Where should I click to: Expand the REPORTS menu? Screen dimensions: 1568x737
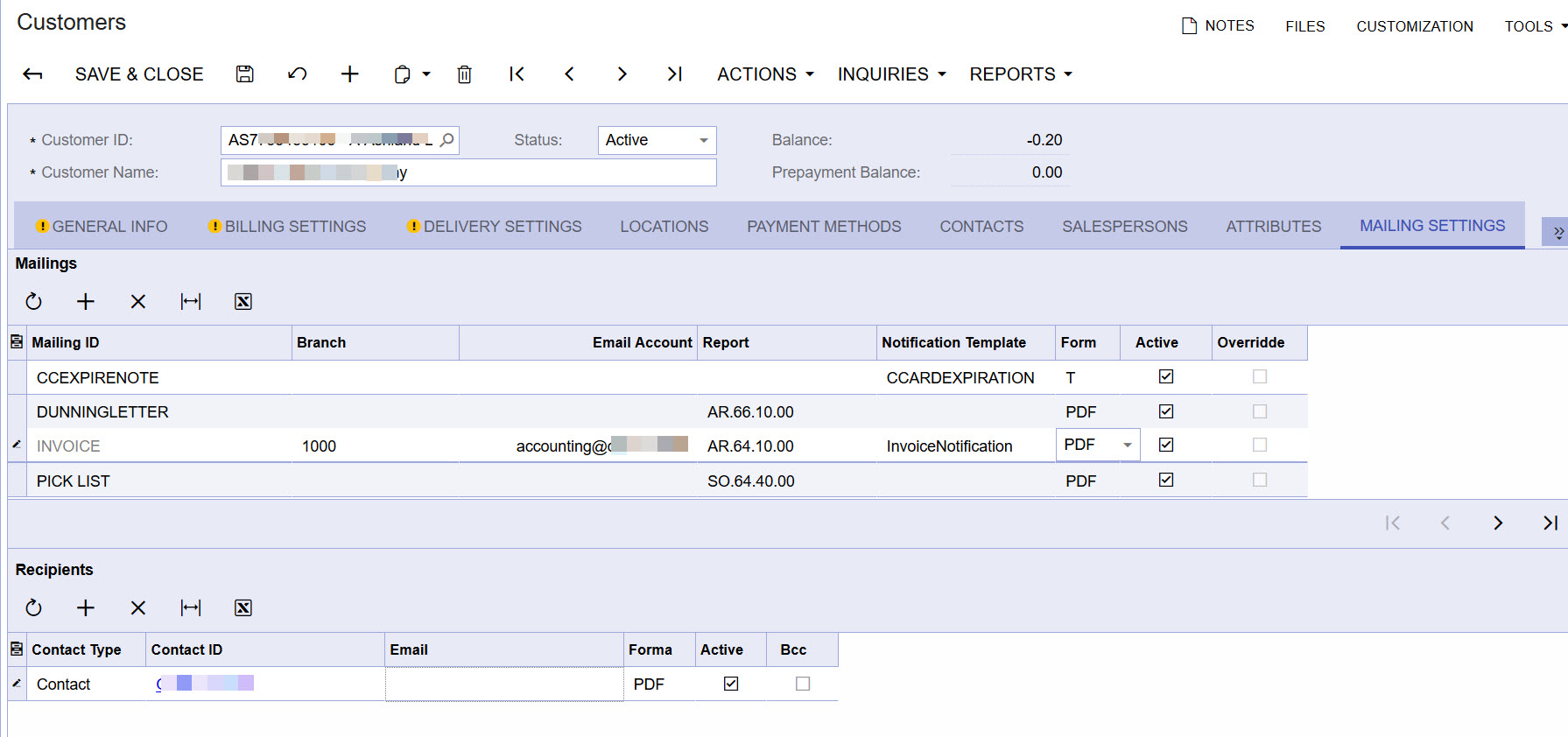click(1021, 74)
